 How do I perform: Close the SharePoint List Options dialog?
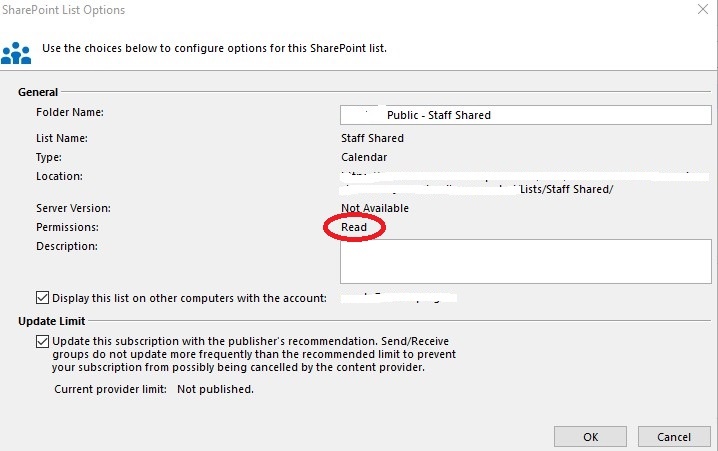point(702,9)
